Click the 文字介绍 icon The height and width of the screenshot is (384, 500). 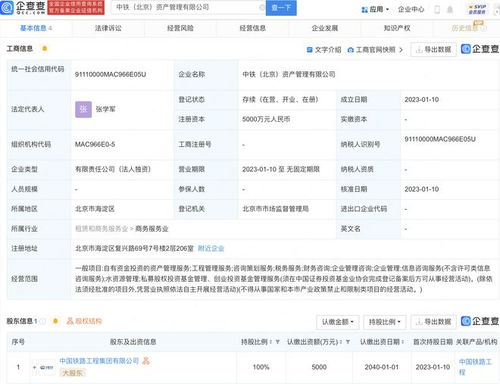[x=309, y=50]
